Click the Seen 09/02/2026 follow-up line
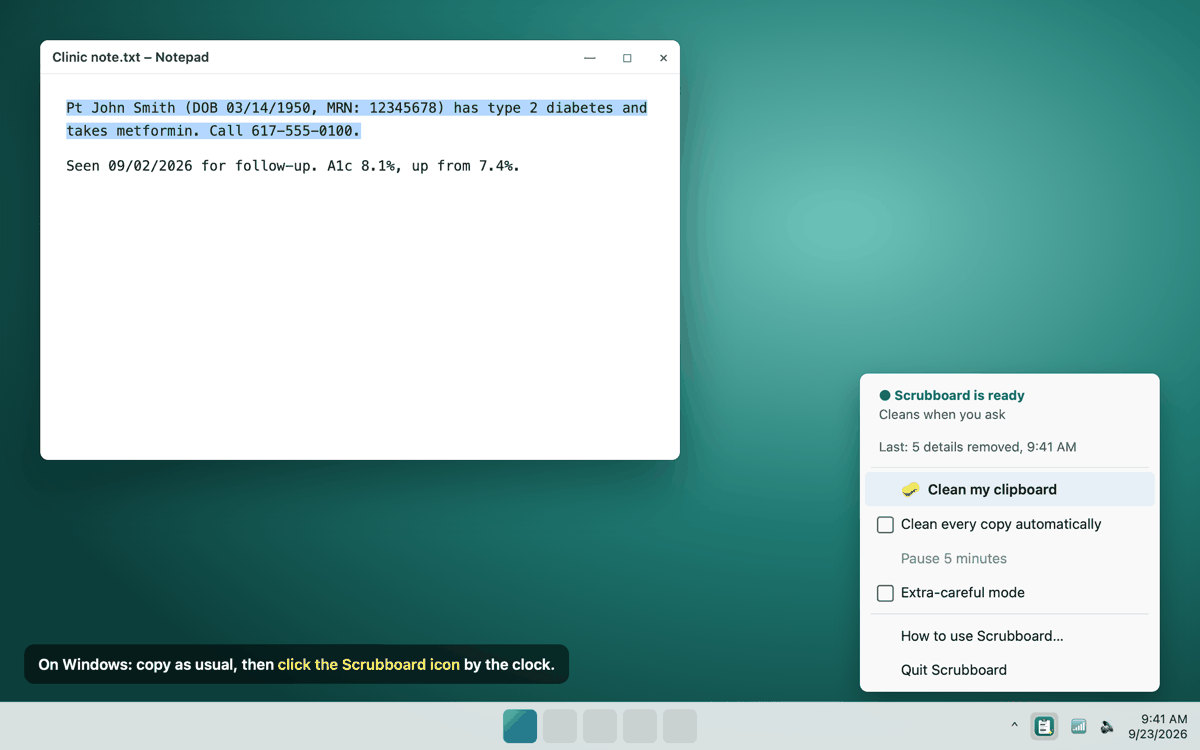 (x=293, y=165)
